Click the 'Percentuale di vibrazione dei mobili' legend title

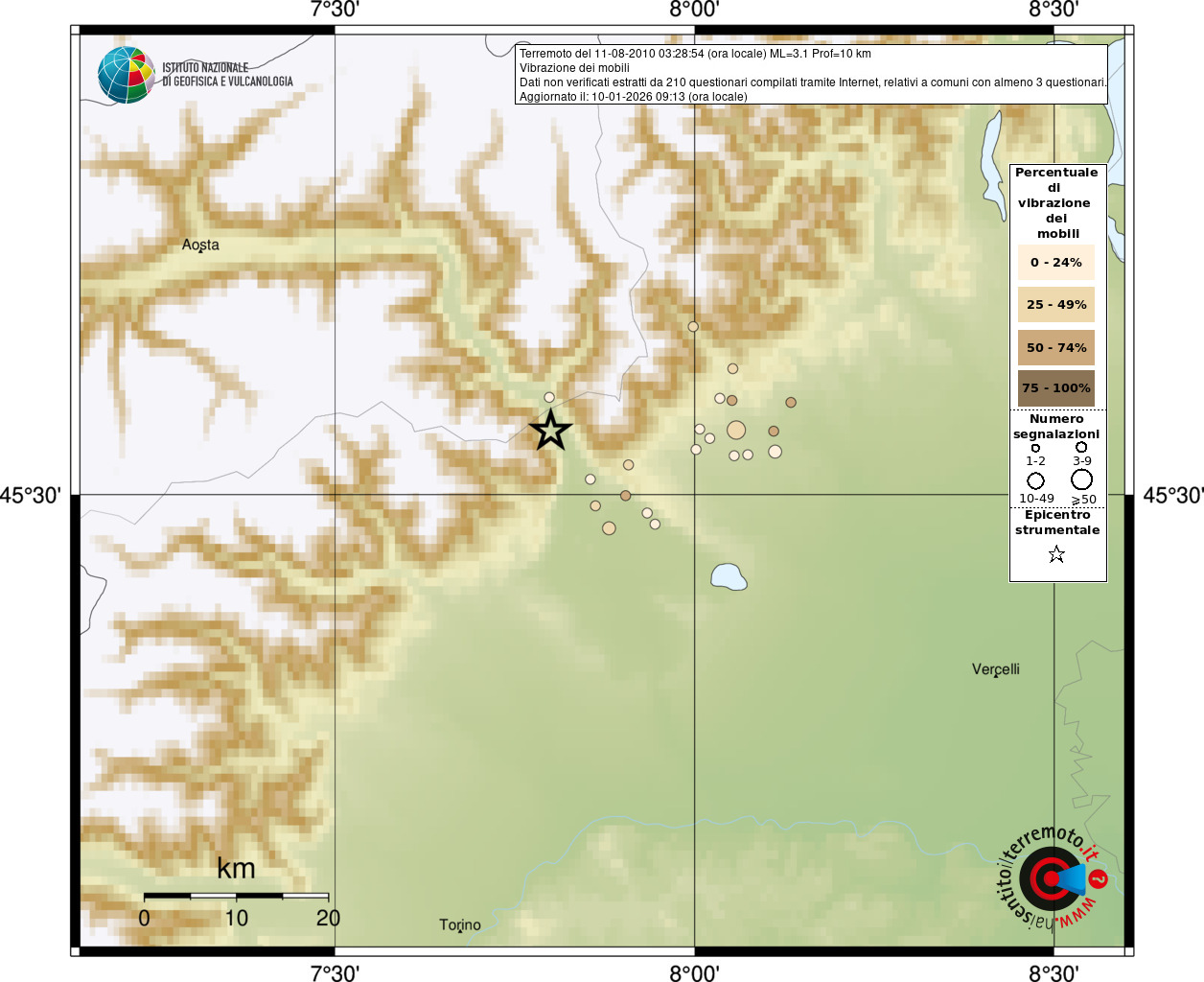(x=1056, y=202)
